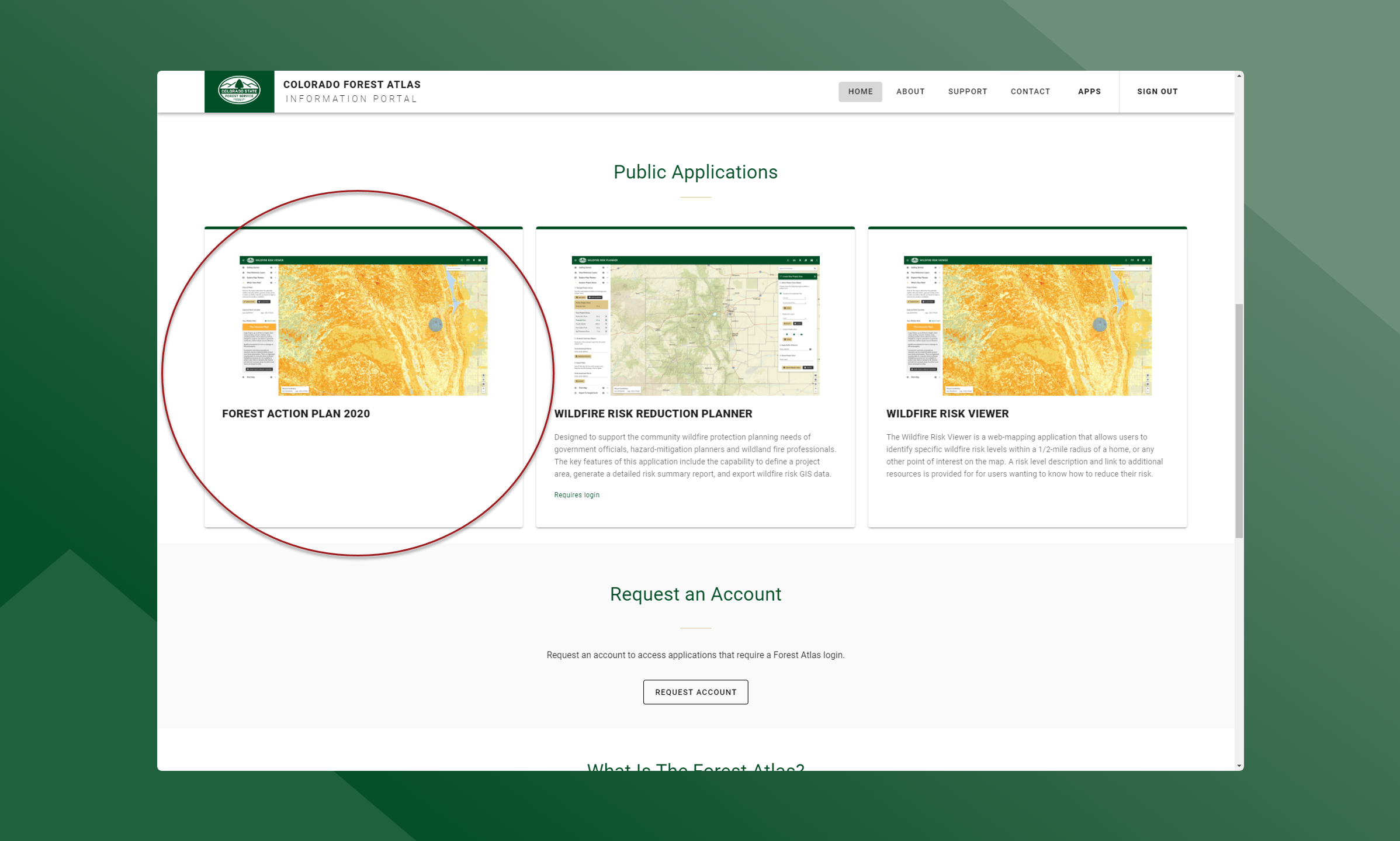Click the REQUEST ACCOUNT button
The width and height of the screenshot is (1400, 841).
[x=695, y=692]
